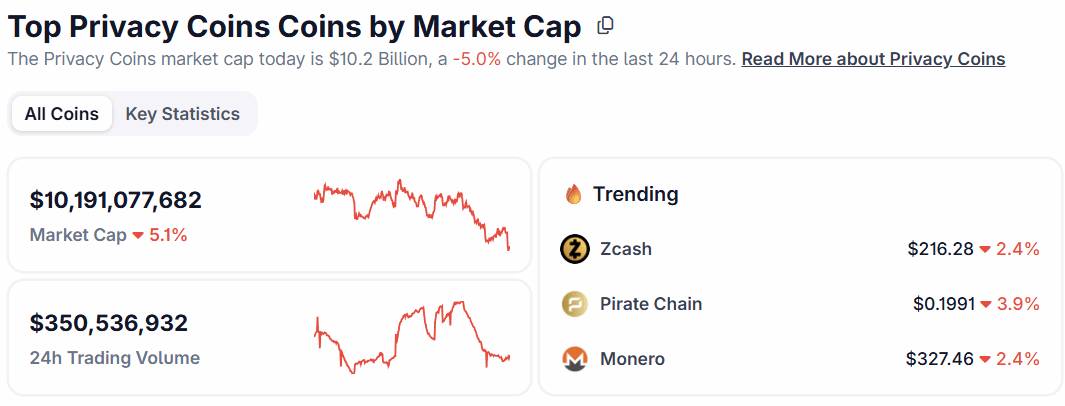Switch to the All Coins tab

coord(62,114)
